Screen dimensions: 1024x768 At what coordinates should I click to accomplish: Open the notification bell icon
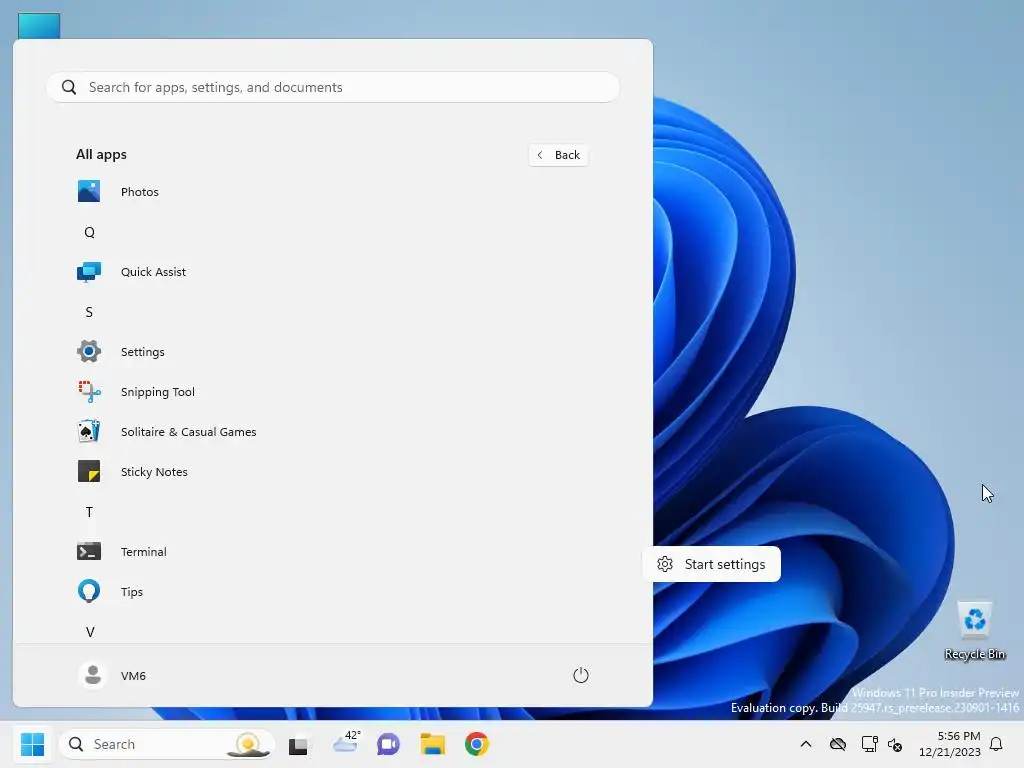(996, 744)
